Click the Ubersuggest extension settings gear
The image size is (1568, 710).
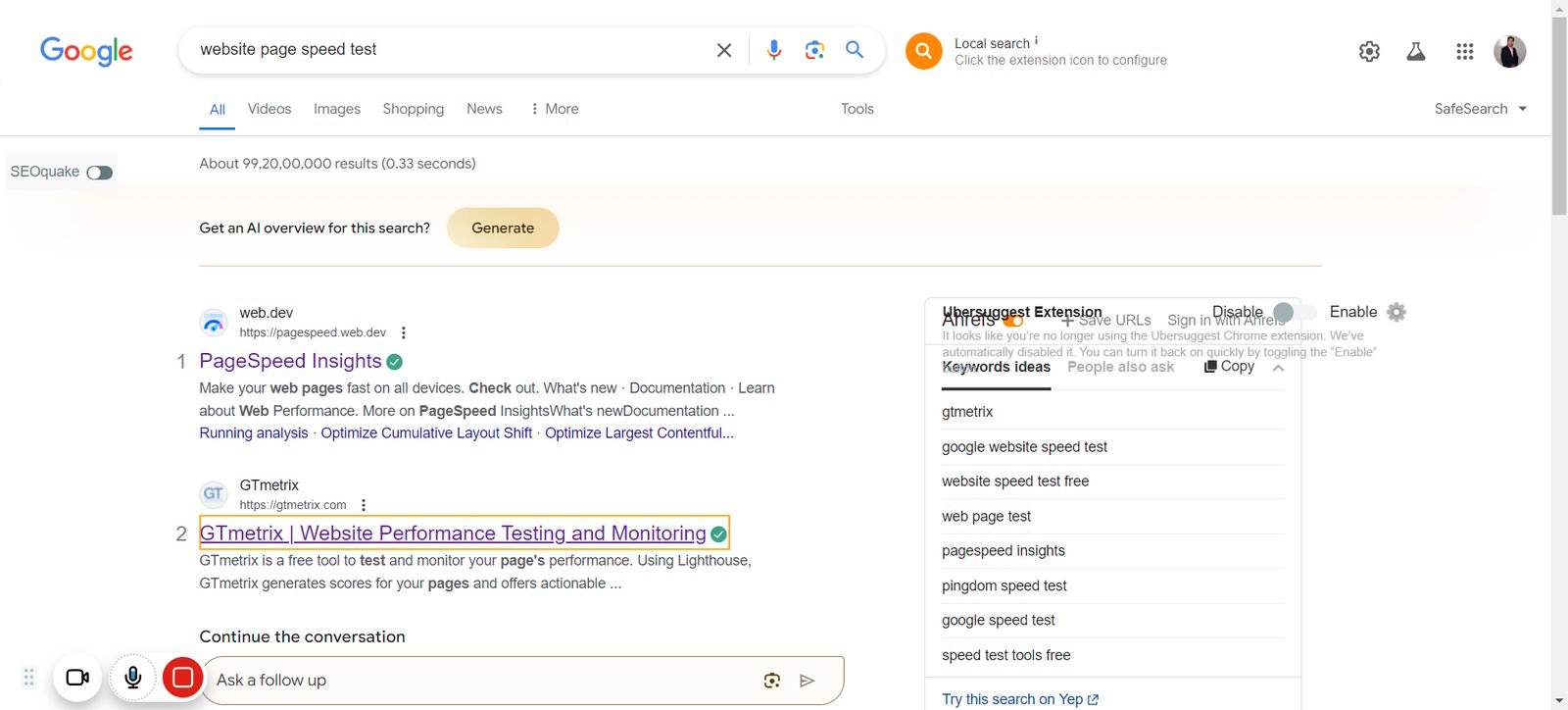(1396, 312)
